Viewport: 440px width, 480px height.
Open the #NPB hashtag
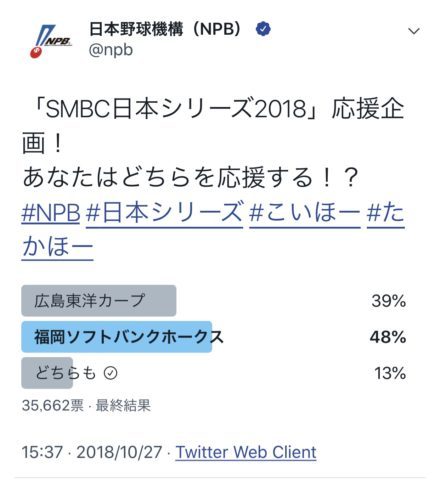tap(51, 212)
